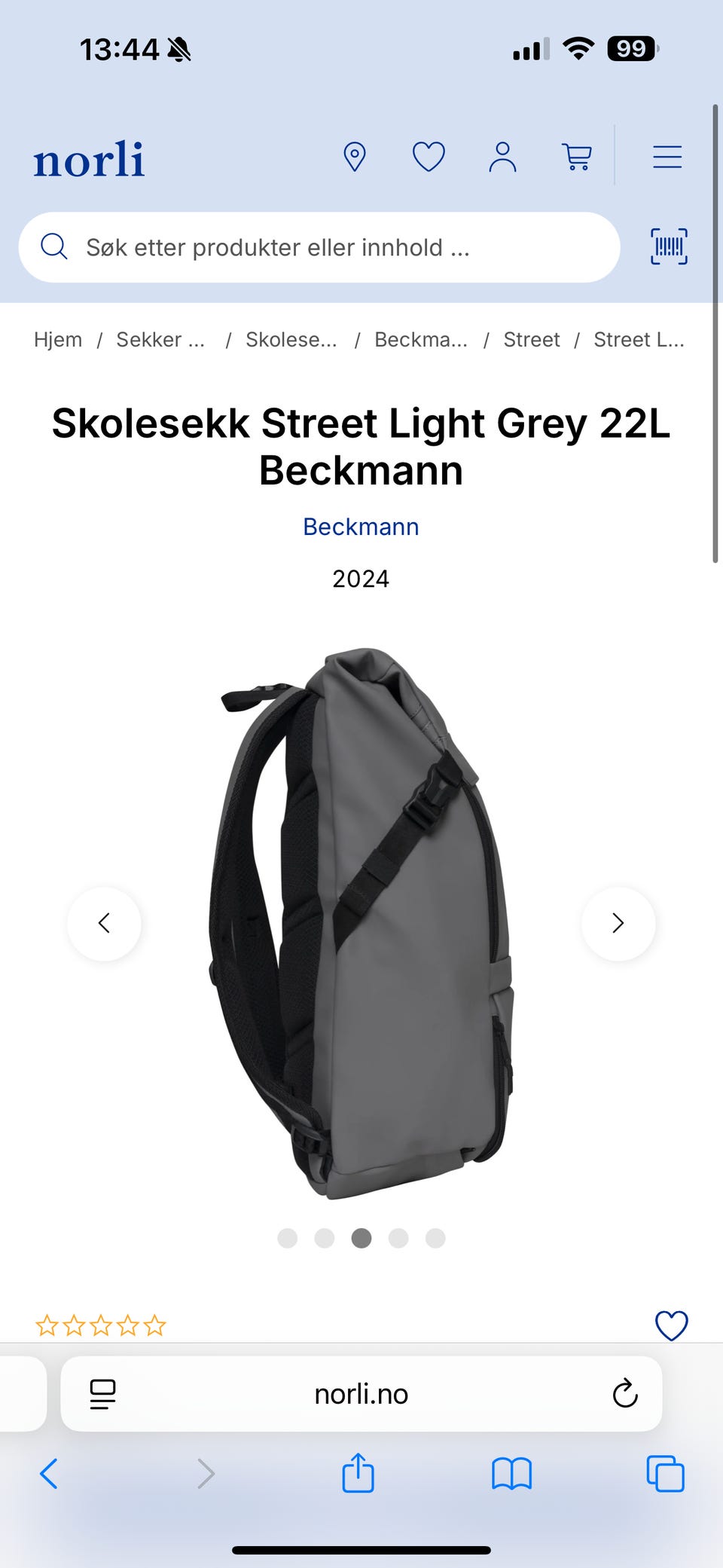Open the wishlist heart in header

tap(429, 157)
